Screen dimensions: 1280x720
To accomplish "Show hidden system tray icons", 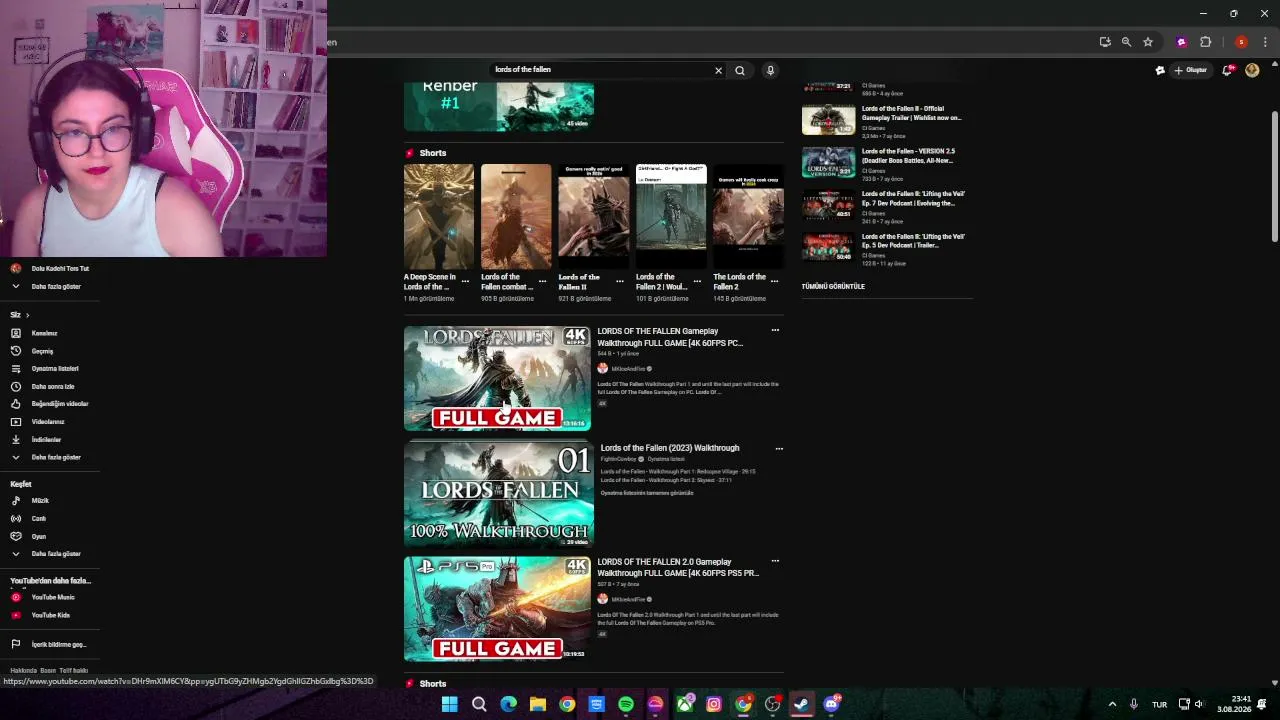I will coord(1112,704).
